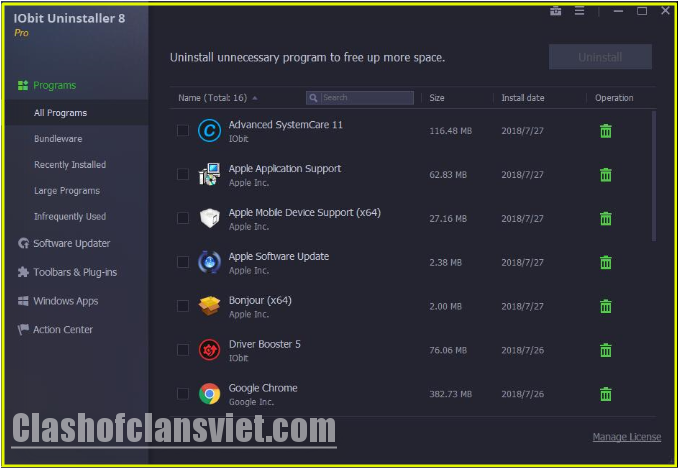
Task: Click the "Bonjour (x64)" program name
Action: 260,301
